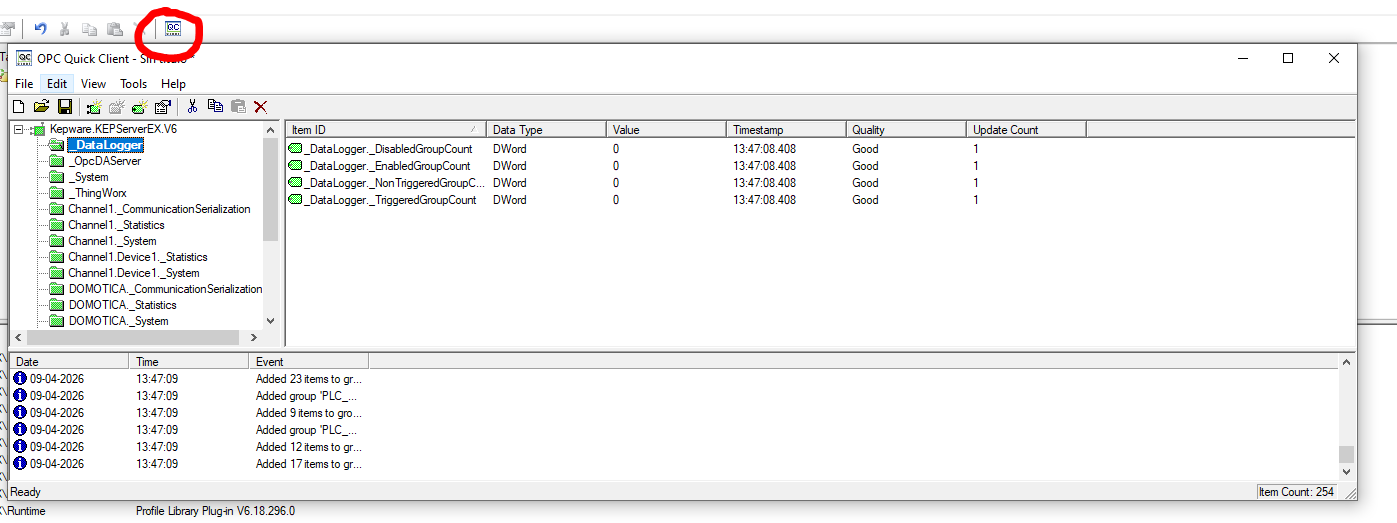Click the red Delete X icon

pyautogui.click(x=261, y=106)
